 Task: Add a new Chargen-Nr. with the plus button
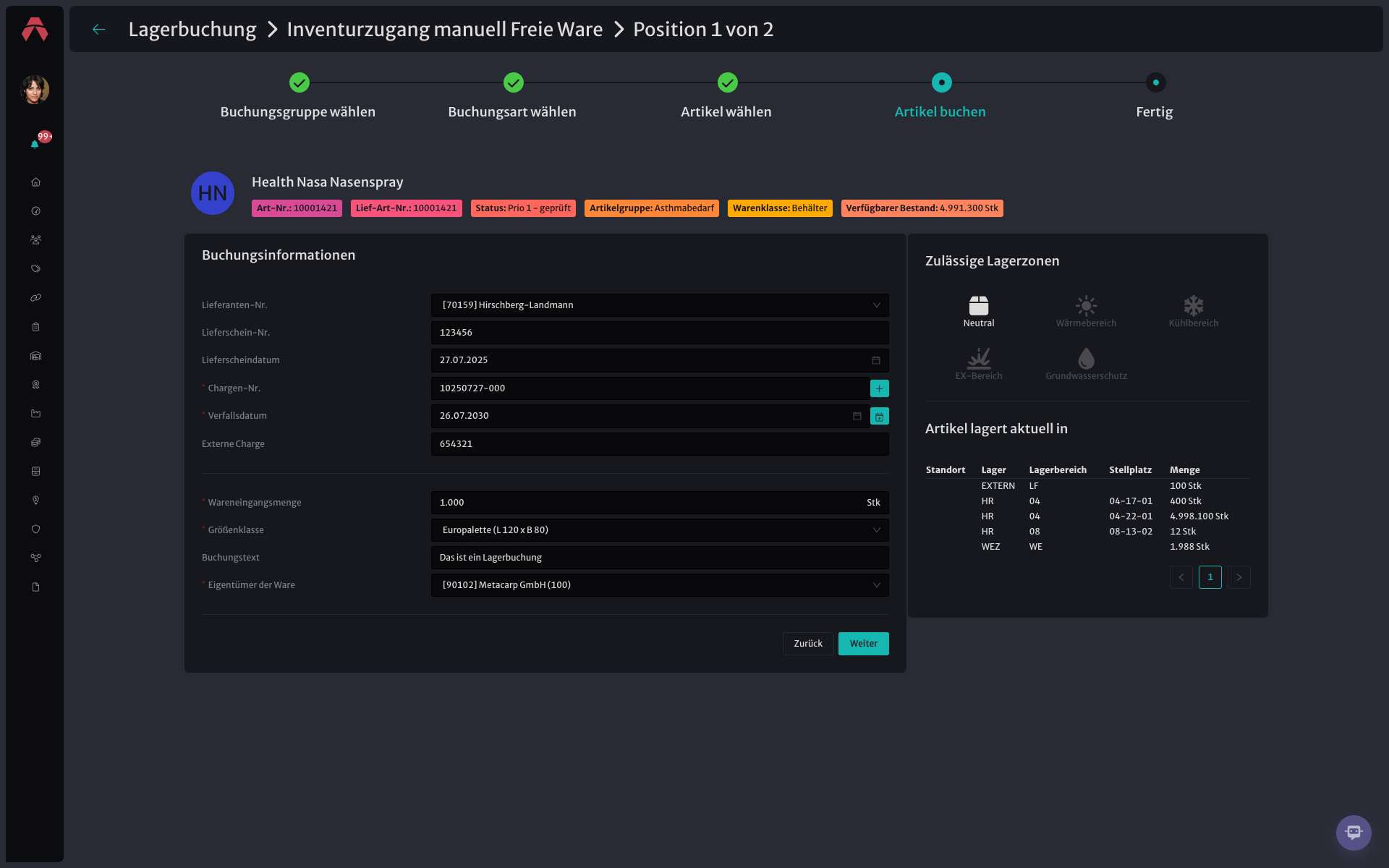[879, 388]
